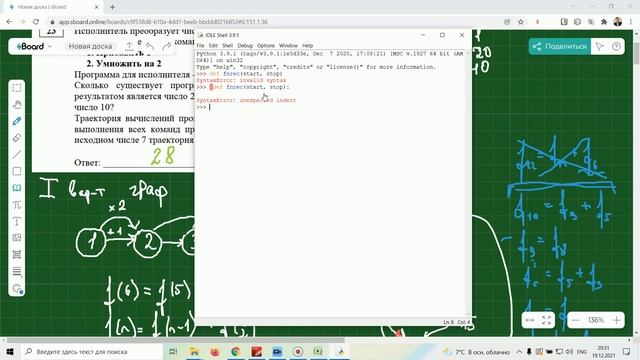
Task: Click the browser address bar URL
Action: click(x=163, y=22)
